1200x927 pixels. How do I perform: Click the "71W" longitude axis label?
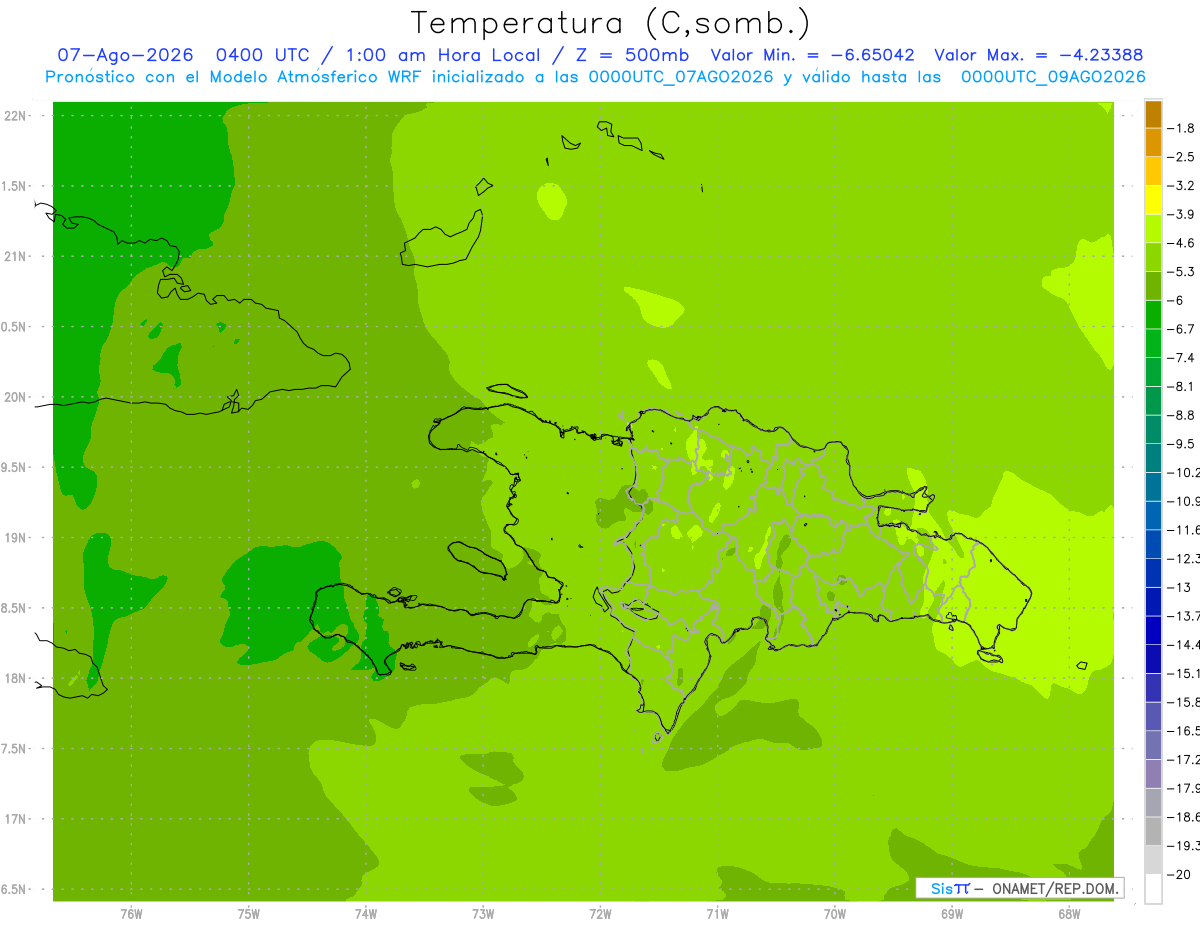click(x=717, y=913)
